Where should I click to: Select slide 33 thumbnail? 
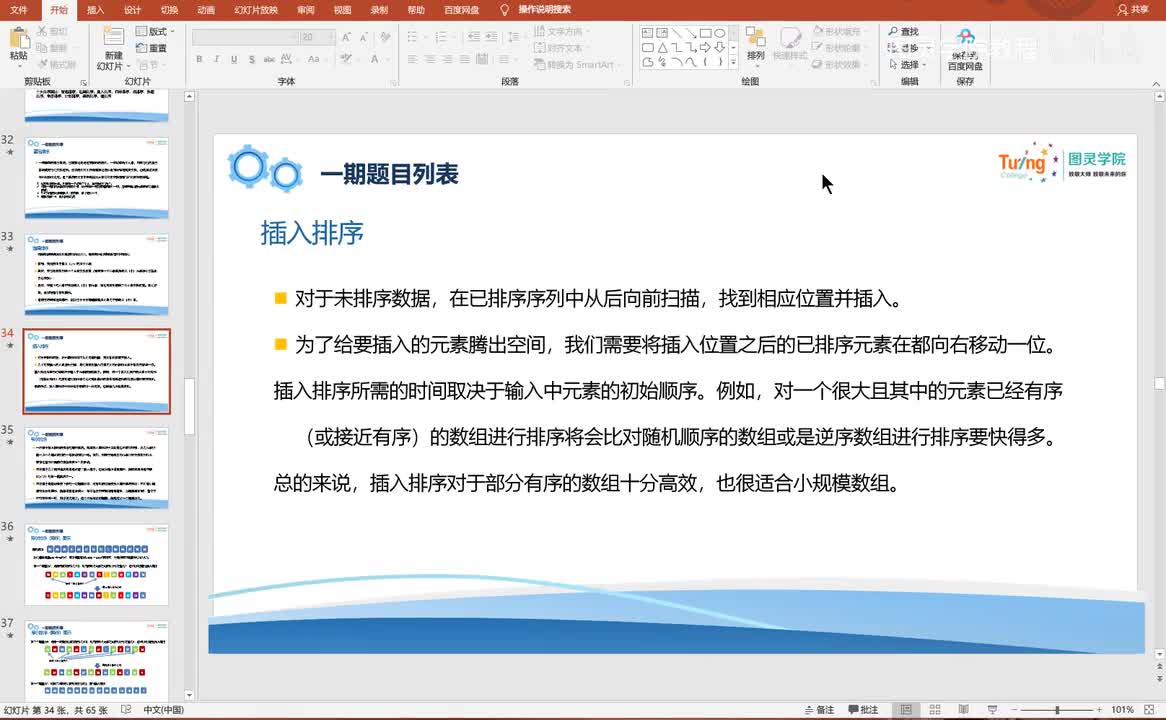97,274
